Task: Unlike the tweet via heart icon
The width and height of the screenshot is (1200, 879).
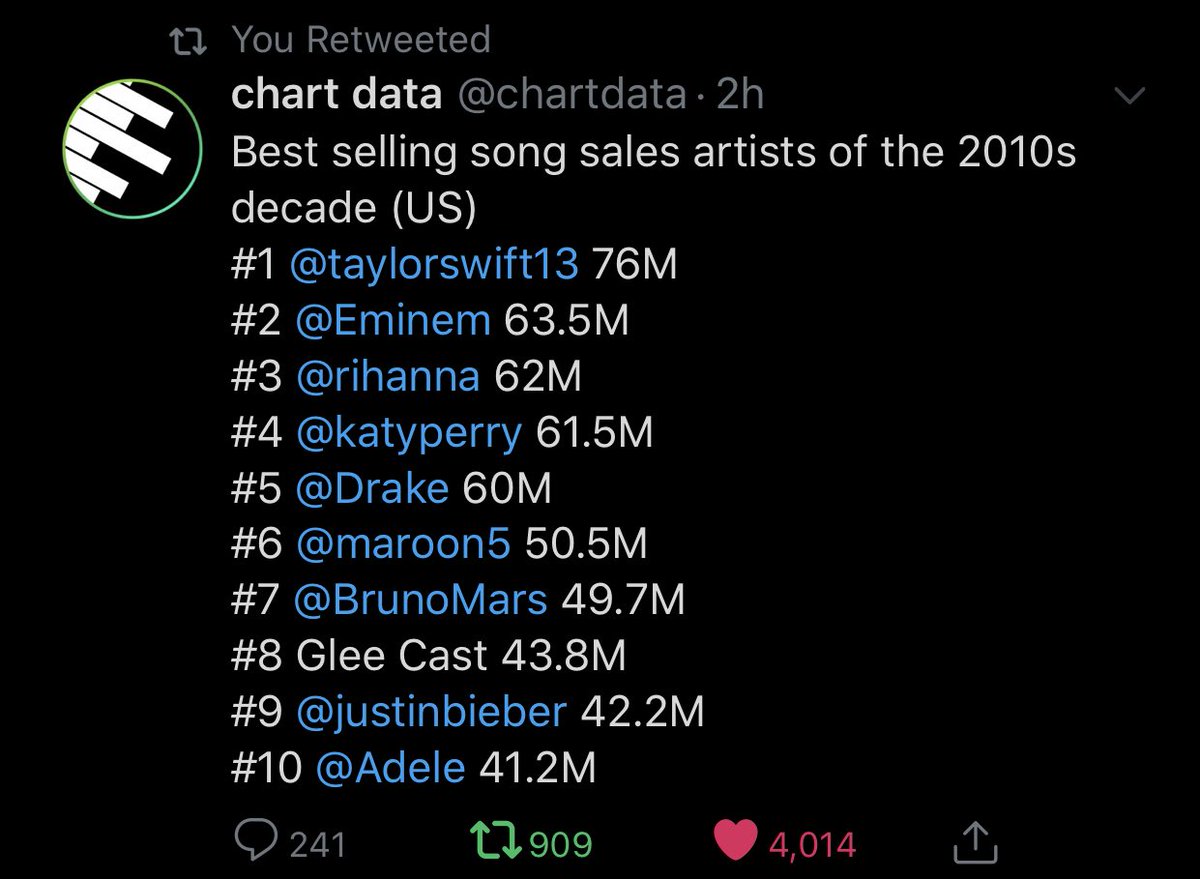Action: click(736, 842)
